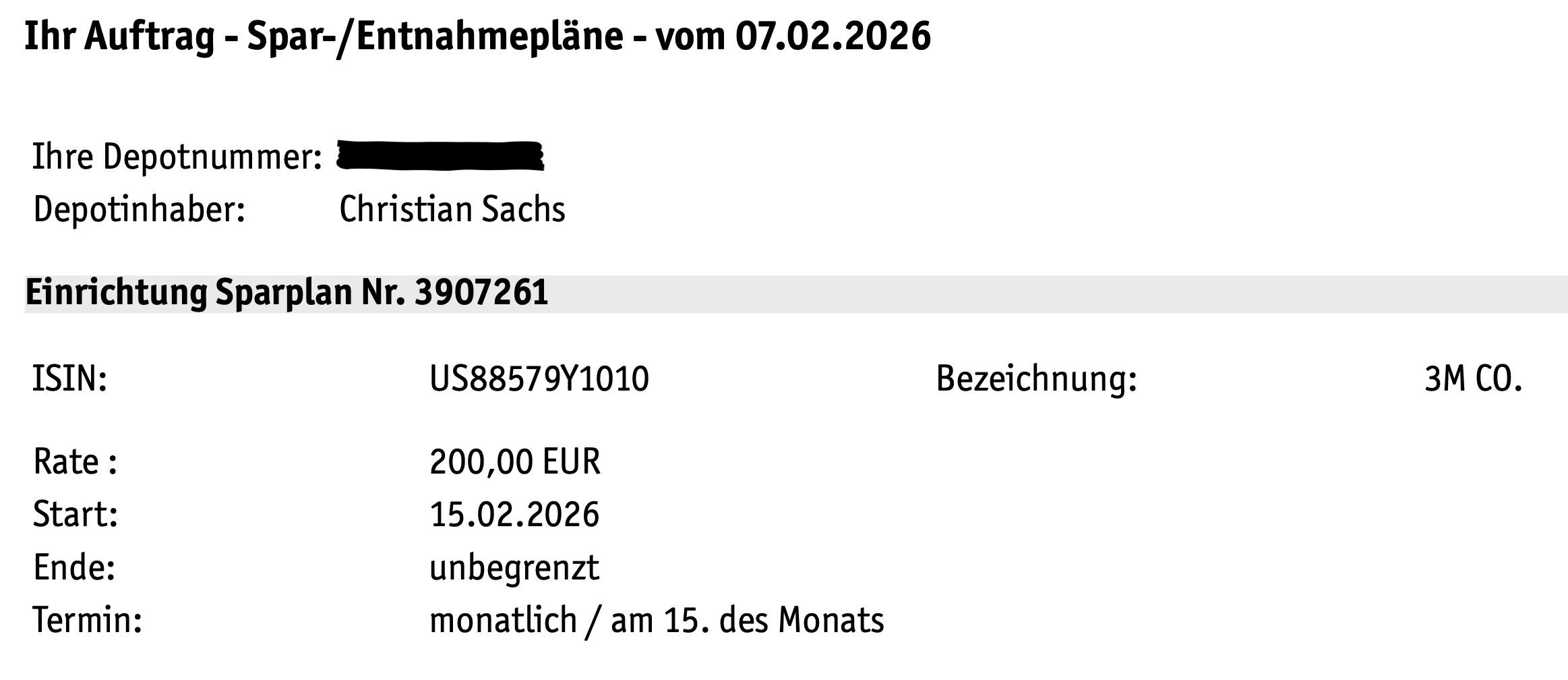Click the "Ende:" label

74,567
